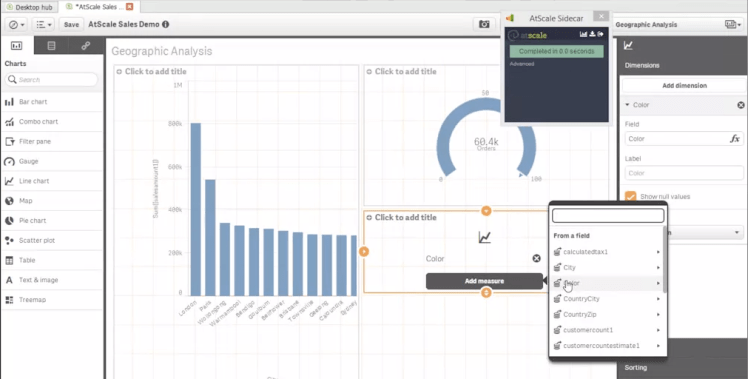748x379 pixels.
Task: Remove Color dimension from the line chart
Action: [536, 258]
